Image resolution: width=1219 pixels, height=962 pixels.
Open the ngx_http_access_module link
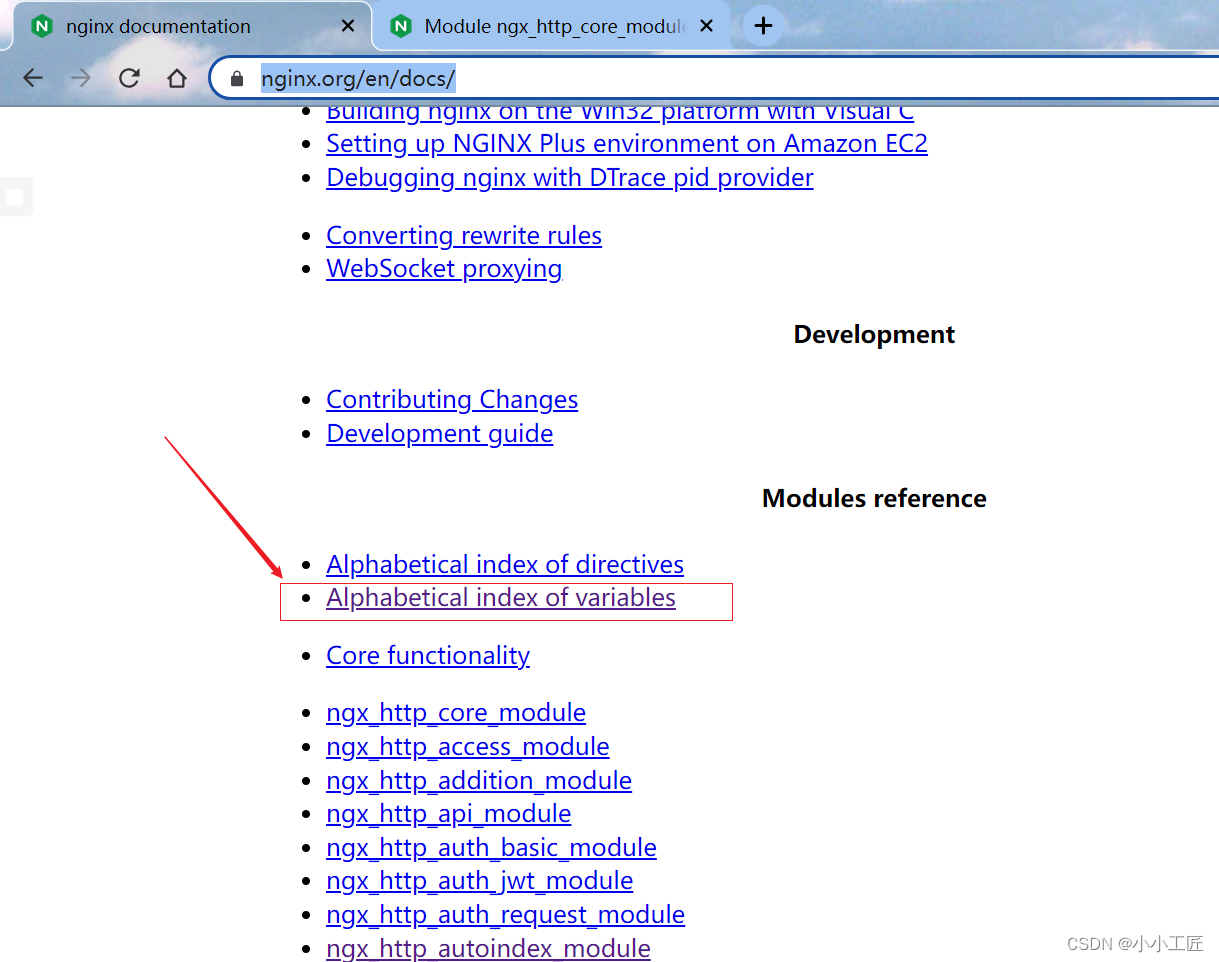point(468,747)
